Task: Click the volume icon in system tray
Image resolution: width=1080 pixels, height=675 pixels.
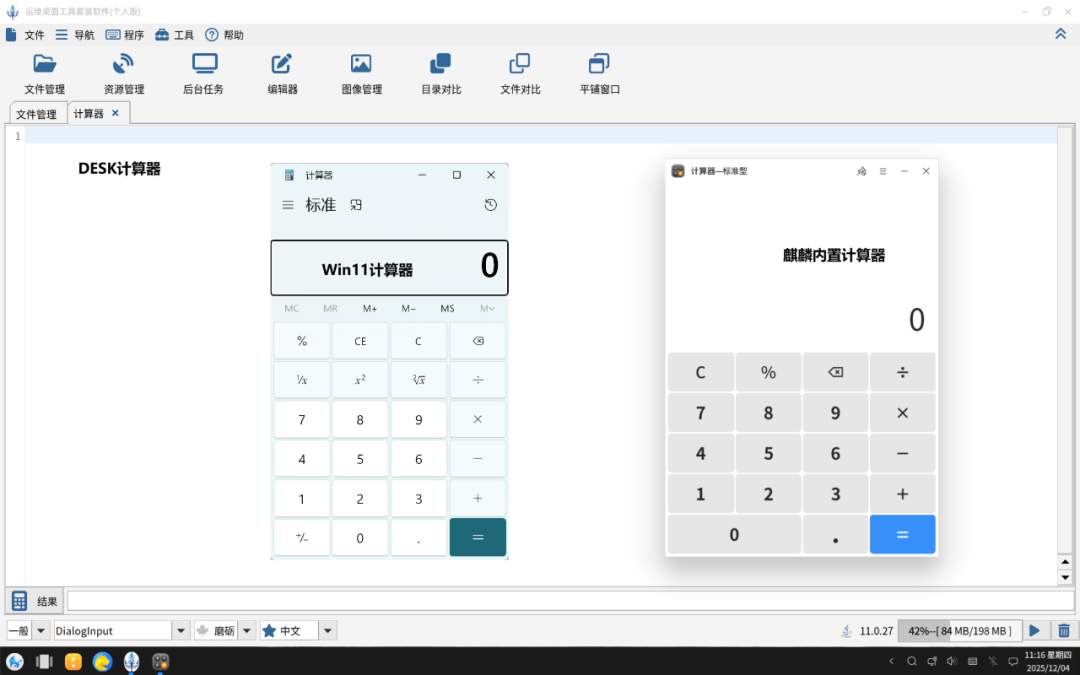Action: point(952,661)
